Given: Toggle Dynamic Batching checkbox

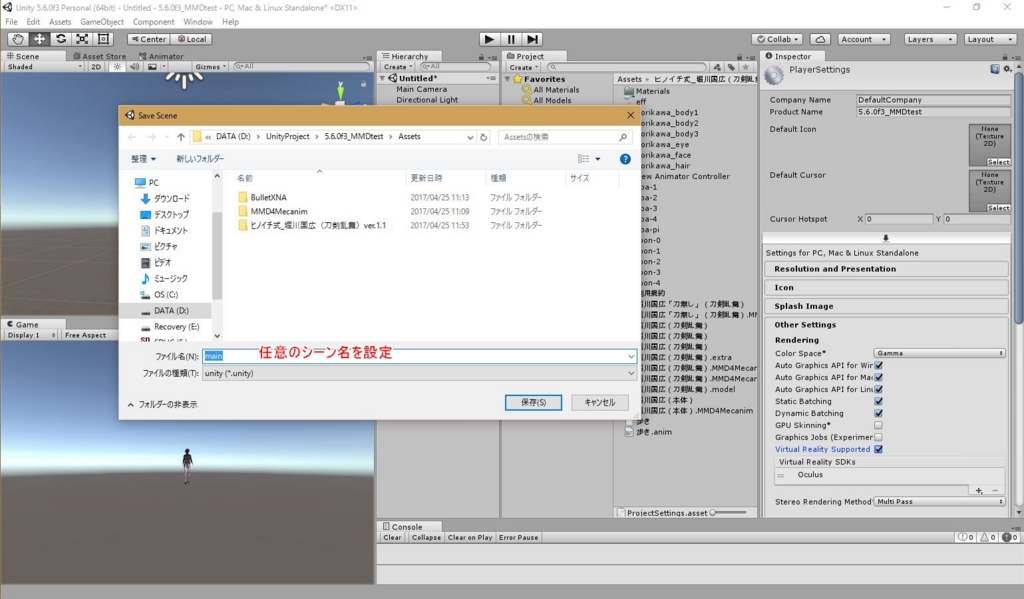Looking at the screenshot, I should pyautogui.click(x=878, y=413).
